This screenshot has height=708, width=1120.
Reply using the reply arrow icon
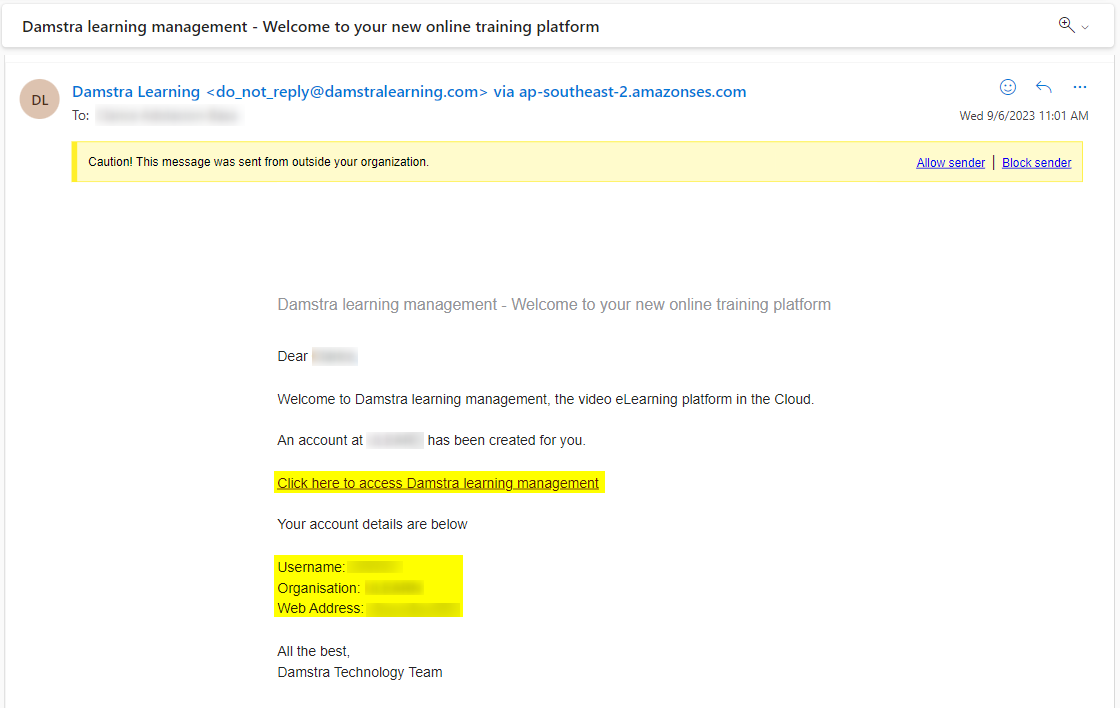pos(1044,87)
